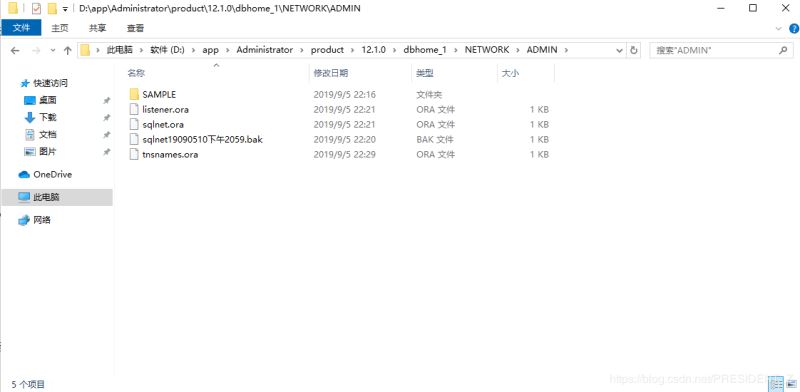The image size is (800, 392).
Task: Click the tnsnames.ora file icon
Action: pyautogui.click(x=134, y=154)
